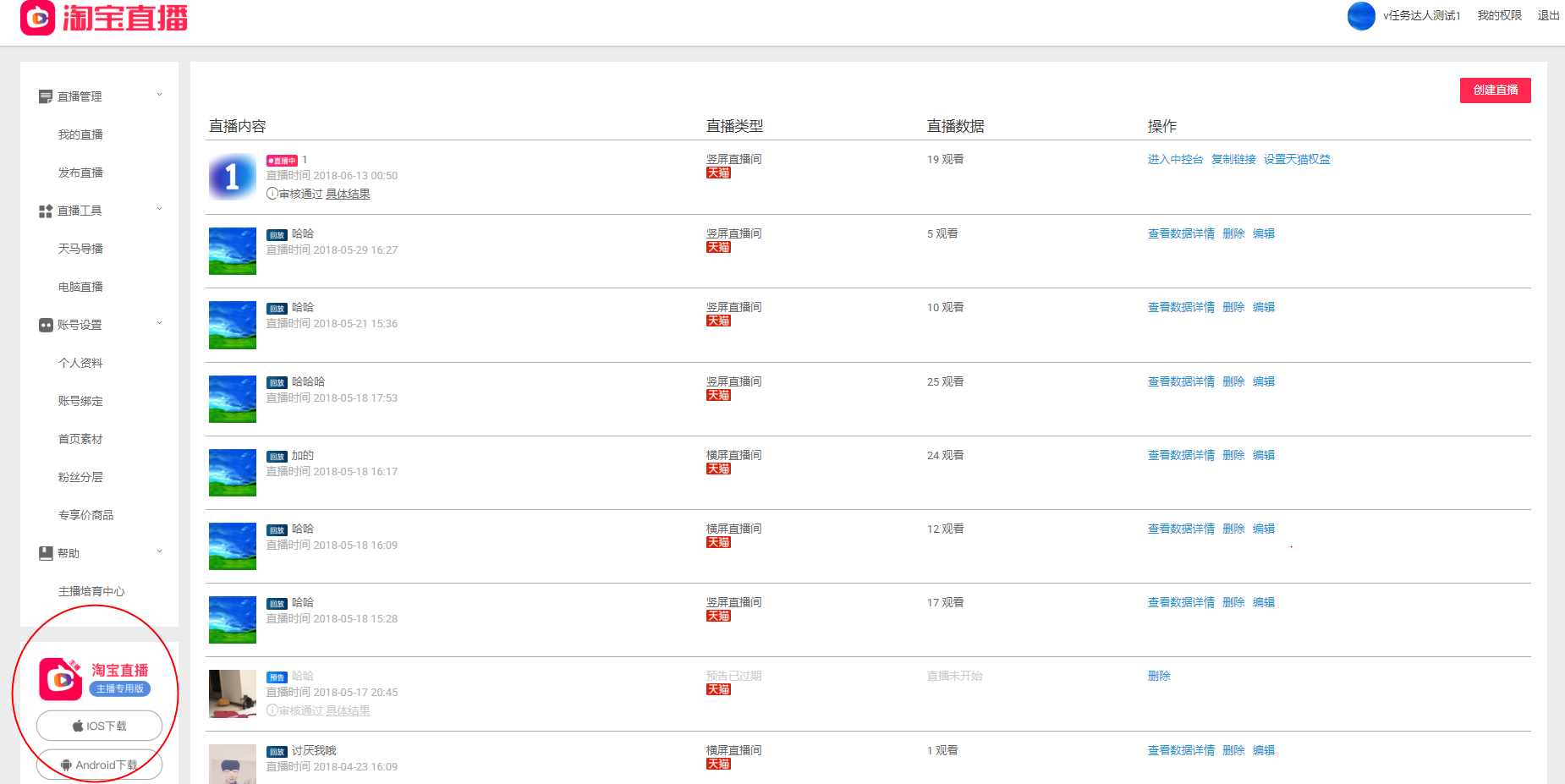Click the 直播工具 section icon
Viewport: 1565px width, 784px height.
(x=46, y=211)
